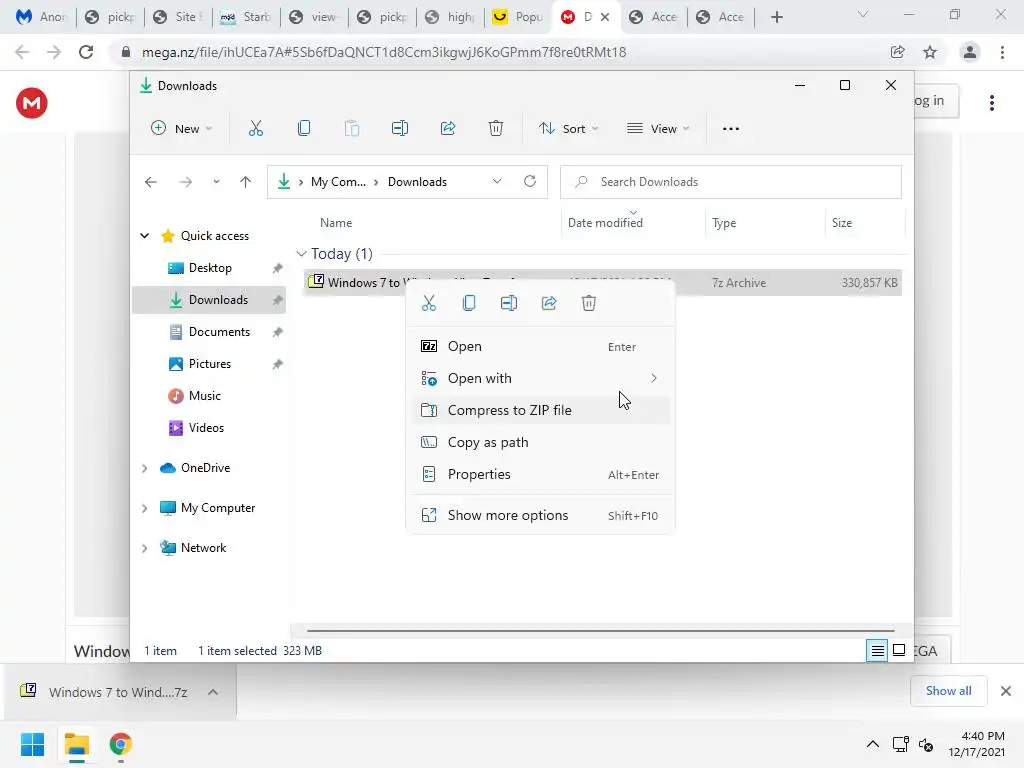This screenshot has height=768, width=1024.
Task: Switch to details view icon in status bar
Action: click(877, 650)
